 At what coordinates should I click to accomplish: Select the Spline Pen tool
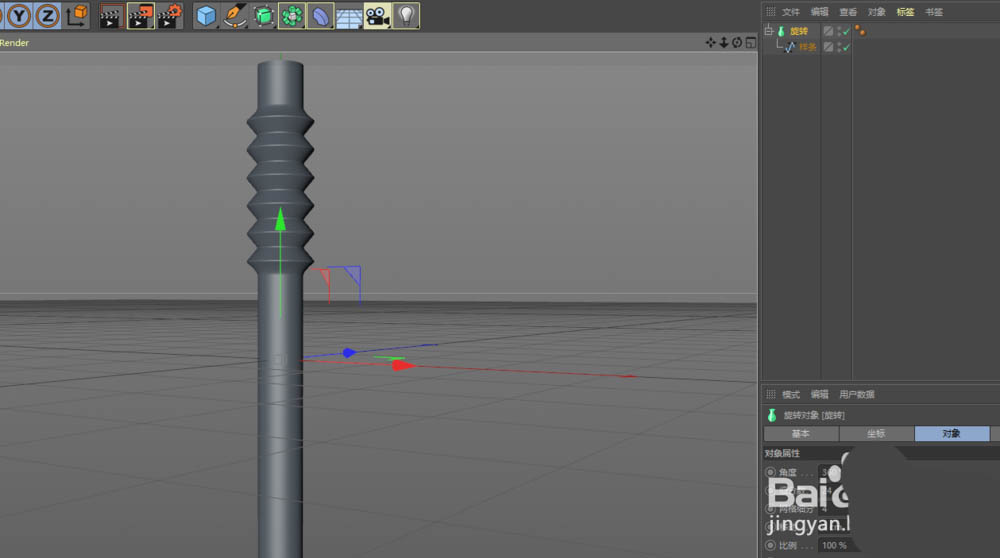click(235, 15)
